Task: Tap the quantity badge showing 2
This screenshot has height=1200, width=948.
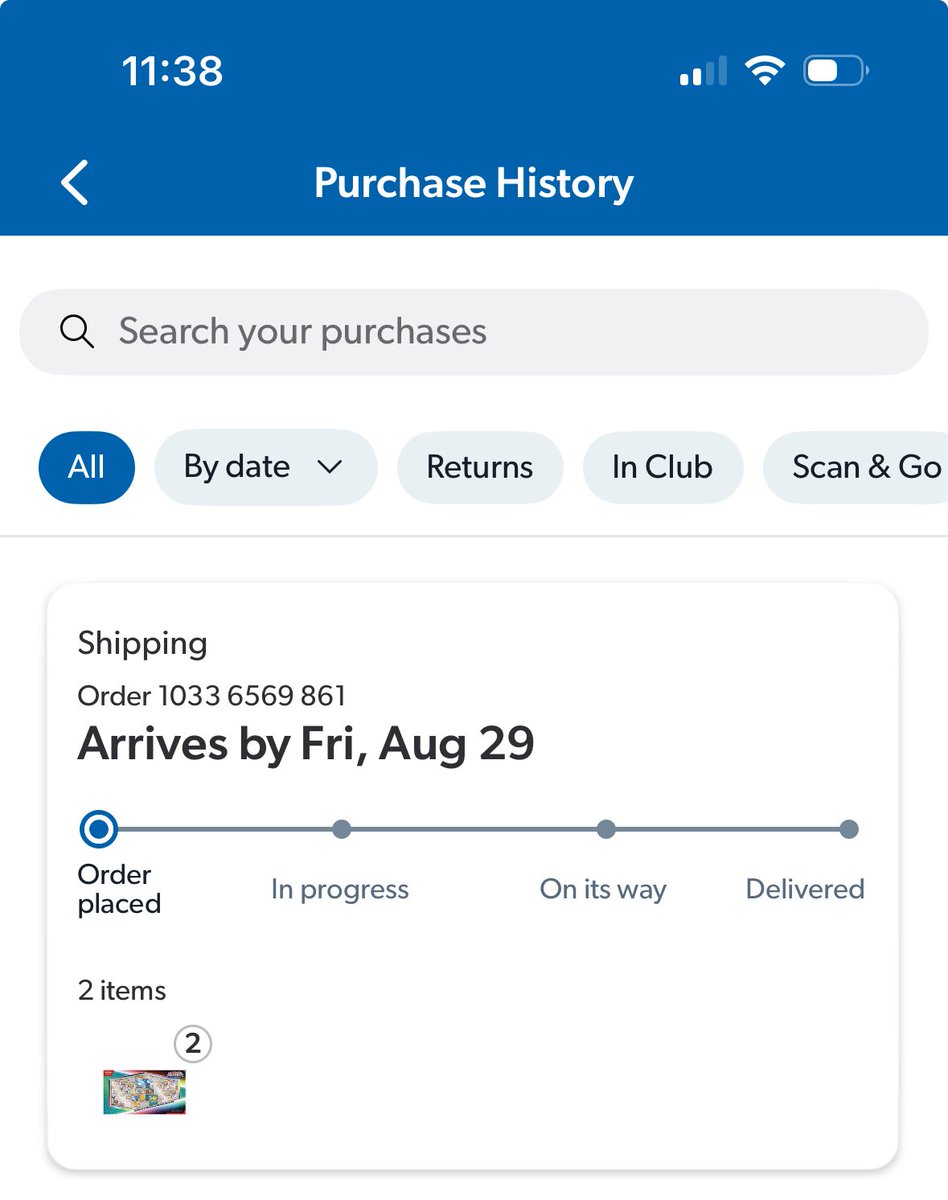Action: tap(193, 1045)
